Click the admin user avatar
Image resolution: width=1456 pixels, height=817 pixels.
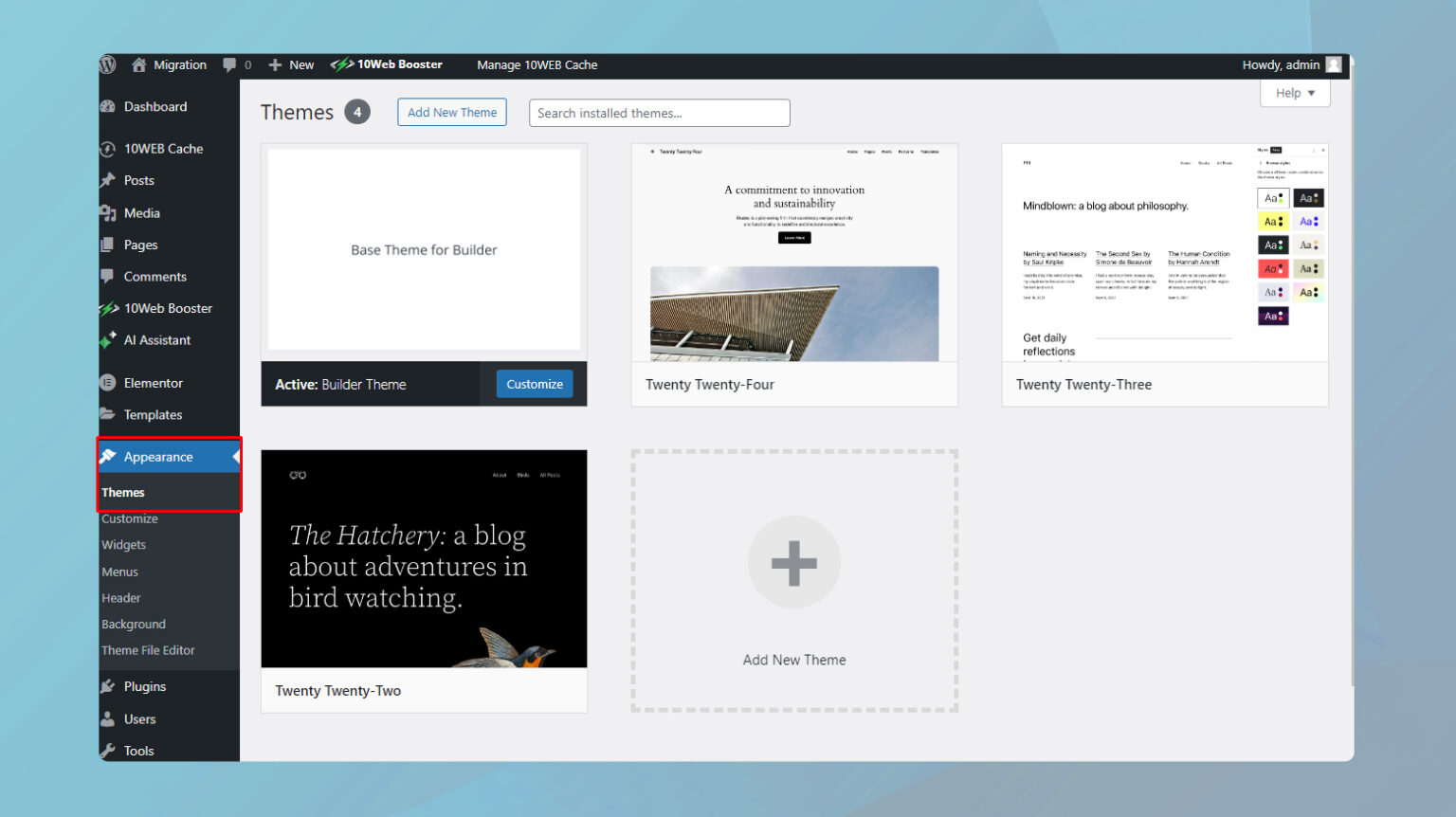pos(1334,64)
